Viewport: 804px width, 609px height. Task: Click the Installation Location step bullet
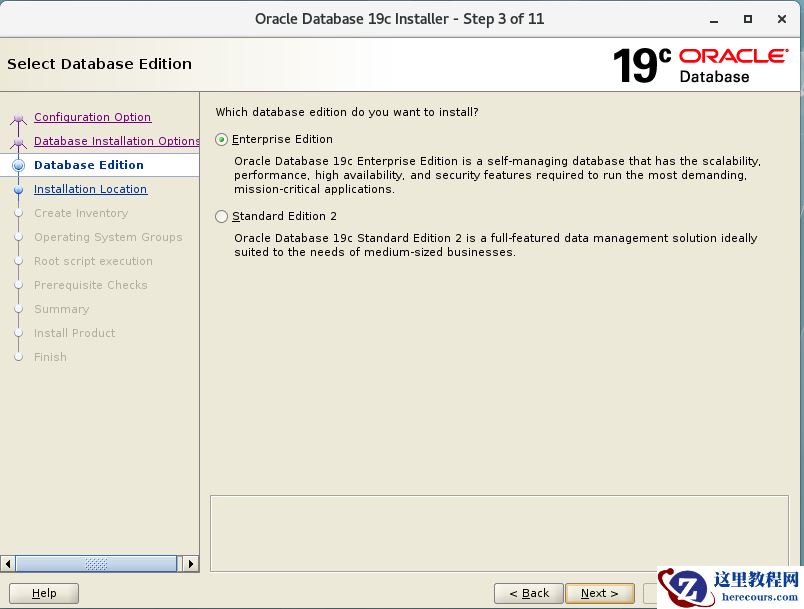(18, 190)
